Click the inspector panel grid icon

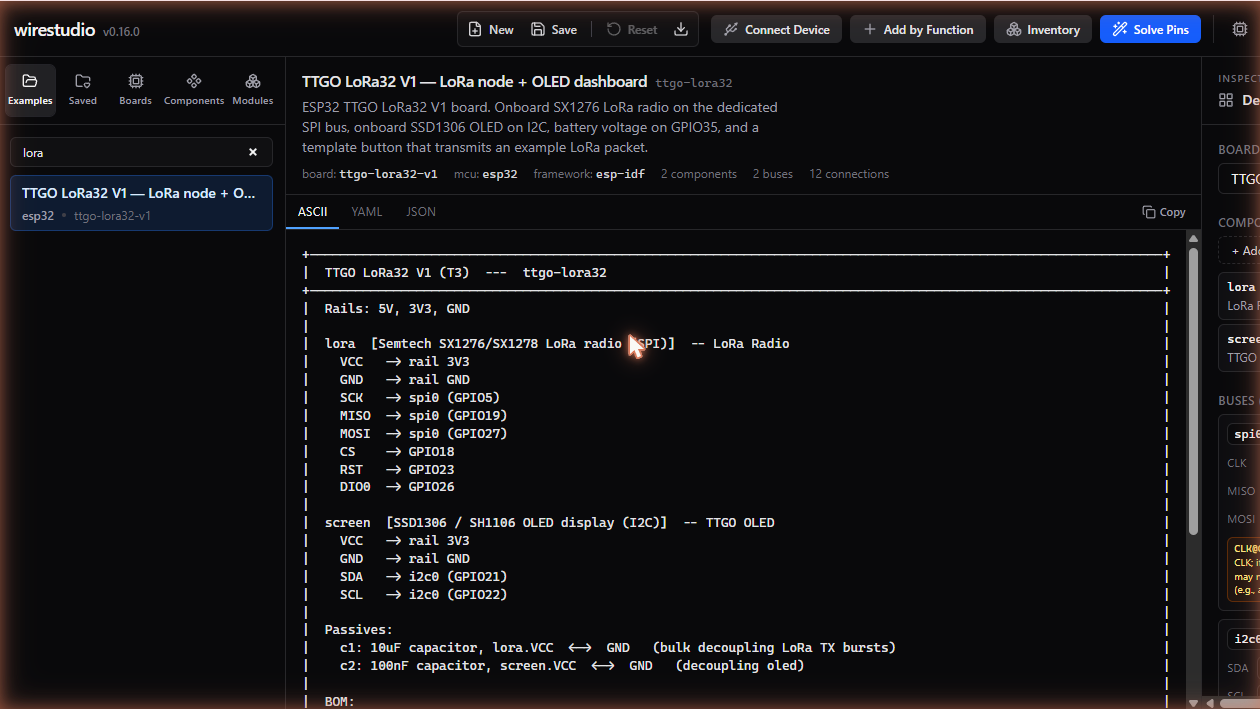pyautogui.click(x=1226, y=100)
